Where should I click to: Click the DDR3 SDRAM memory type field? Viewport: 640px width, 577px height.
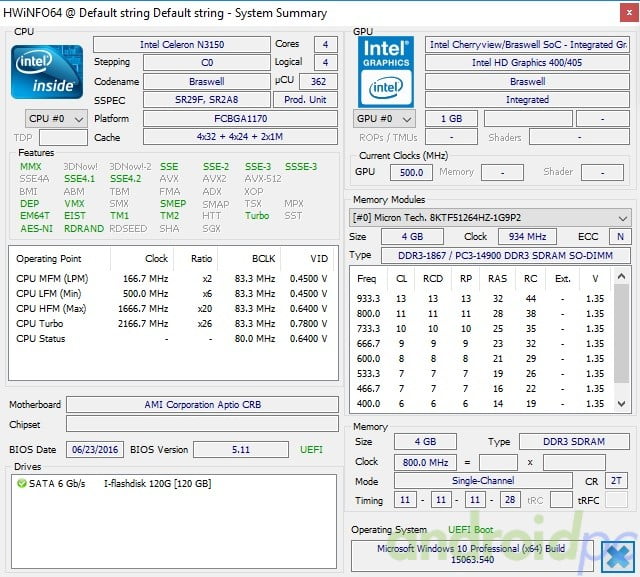coord(574,442)
